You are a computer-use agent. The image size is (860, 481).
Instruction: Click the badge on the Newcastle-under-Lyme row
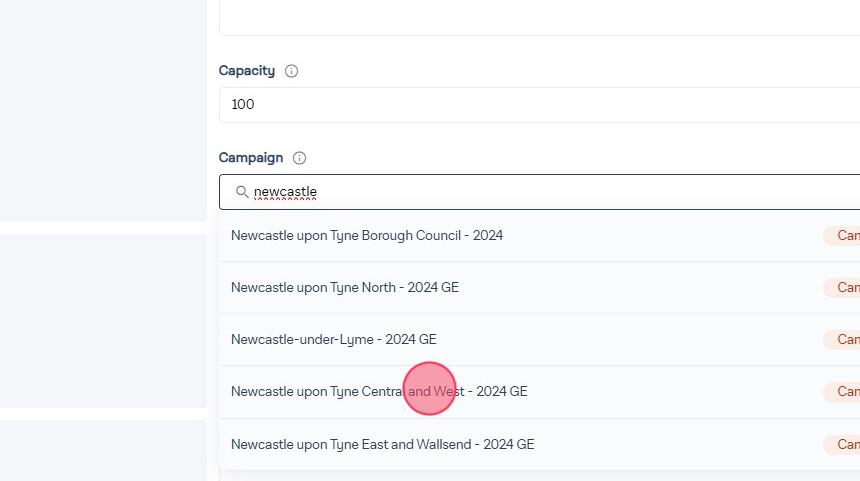842,340
